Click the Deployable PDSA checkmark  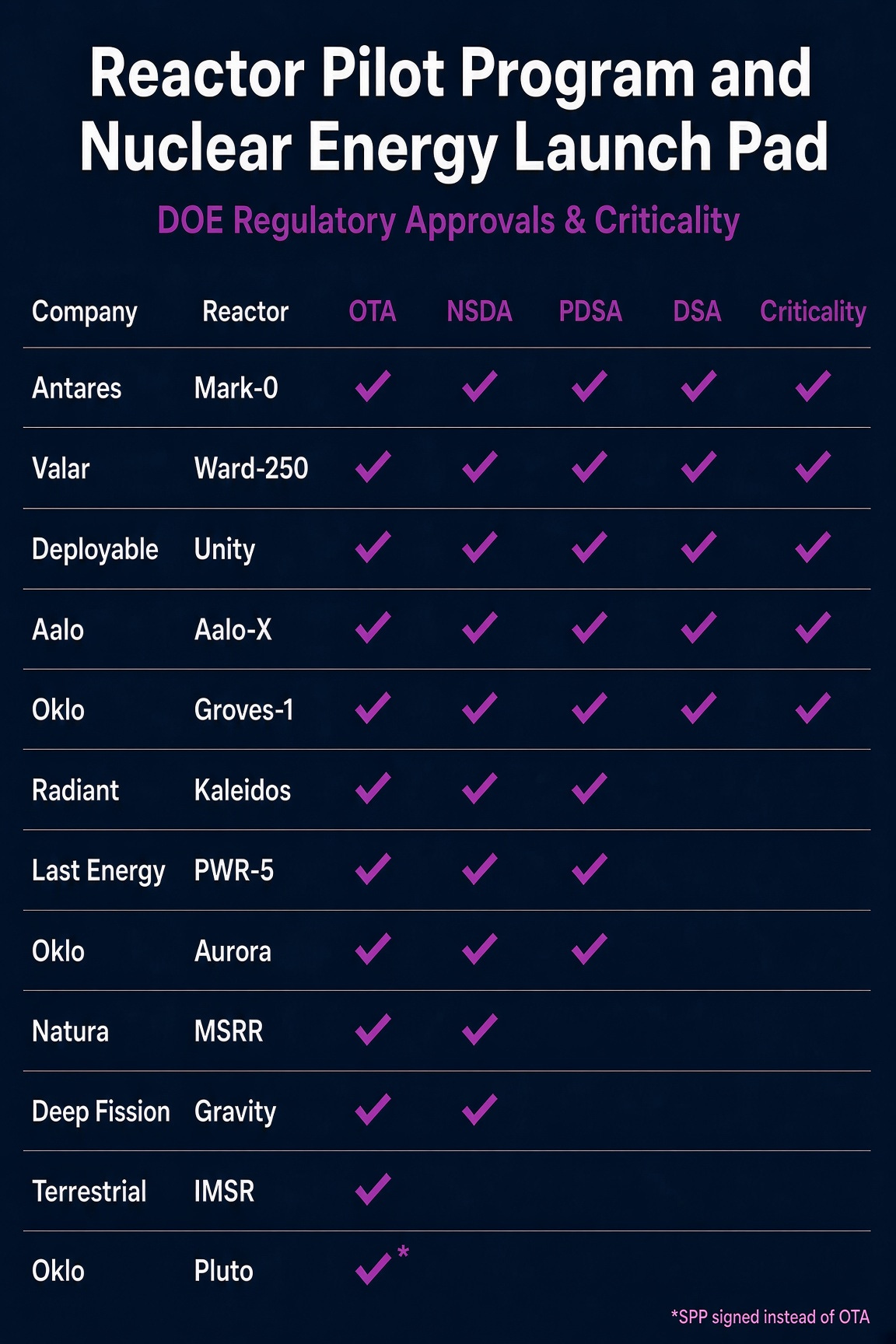coord(589,547)
